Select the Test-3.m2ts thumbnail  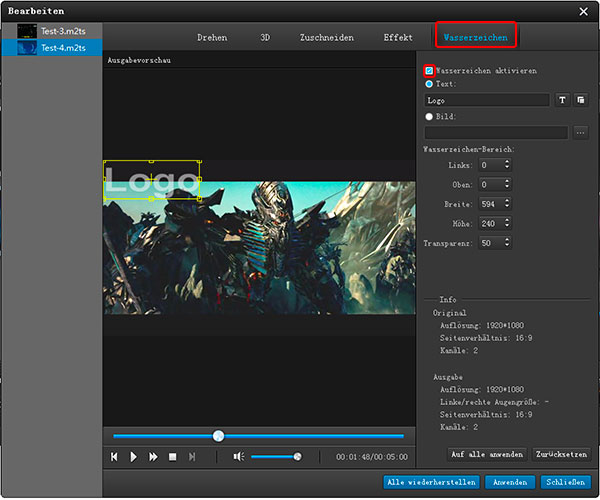coord(27,31)
